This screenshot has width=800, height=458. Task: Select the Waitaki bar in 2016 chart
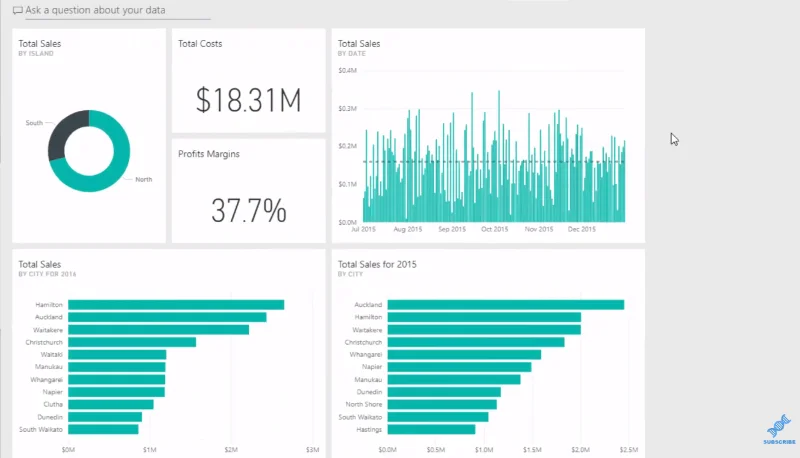pos(117,354)
